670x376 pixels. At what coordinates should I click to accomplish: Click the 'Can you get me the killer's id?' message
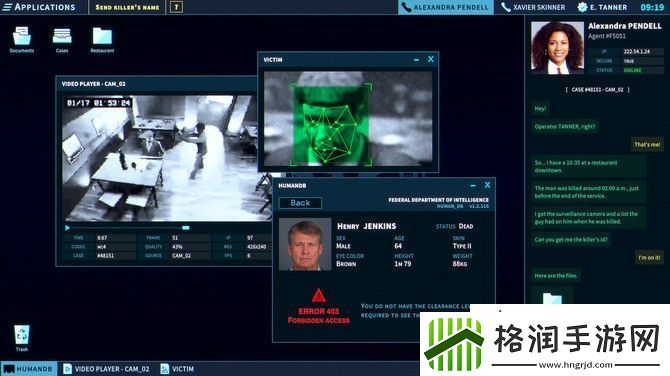571,240
